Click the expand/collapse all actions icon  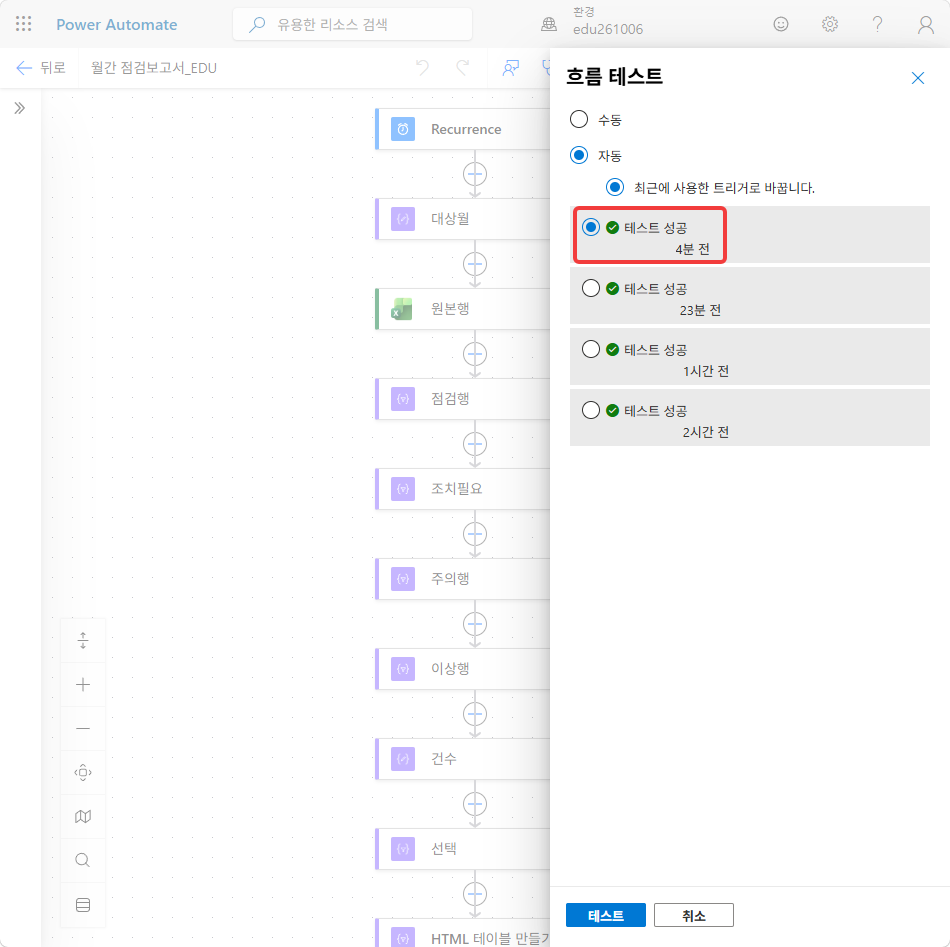[83, 640]
